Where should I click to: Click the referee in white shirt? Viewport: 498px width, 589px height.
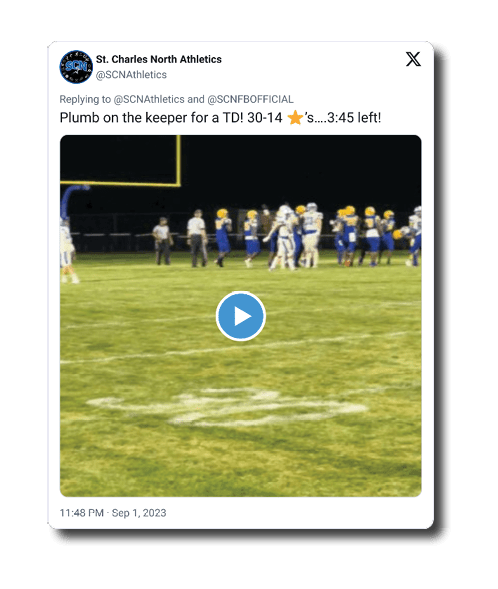click(197, 238)
